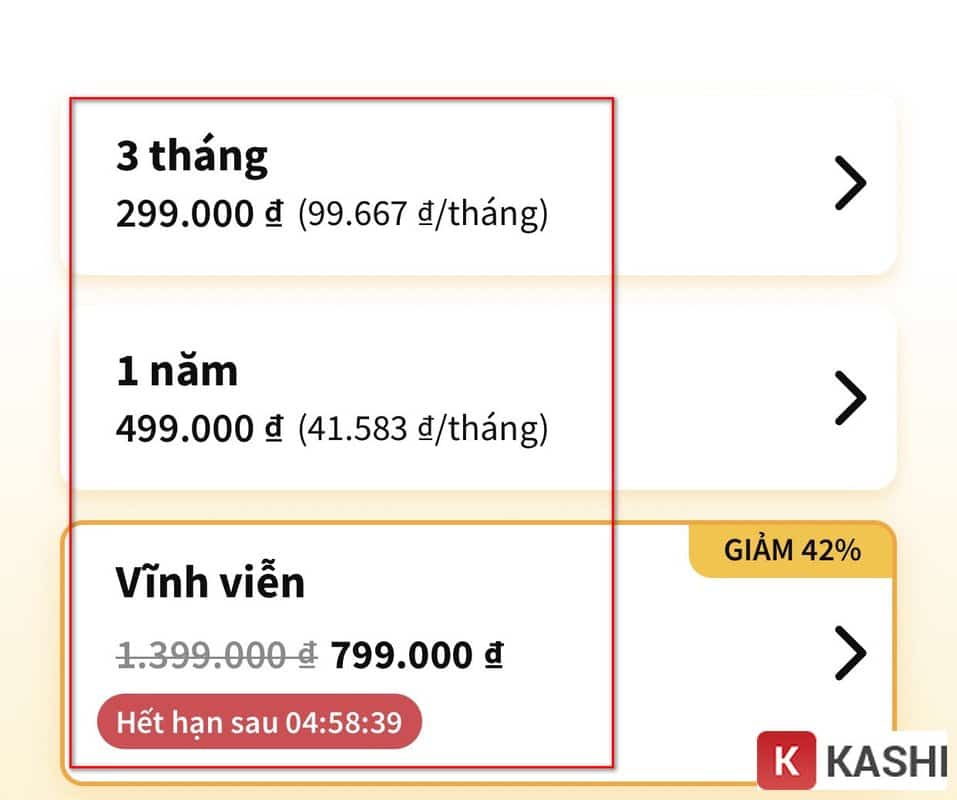The image size is (957, 800).
Task: Click the GIẢM 42% discount badge
Action: [x=790, y=549]
